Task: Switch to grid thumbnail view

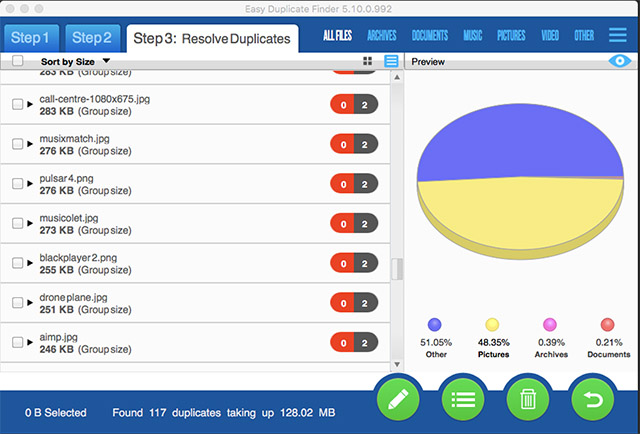Action: tap(368, 61)
